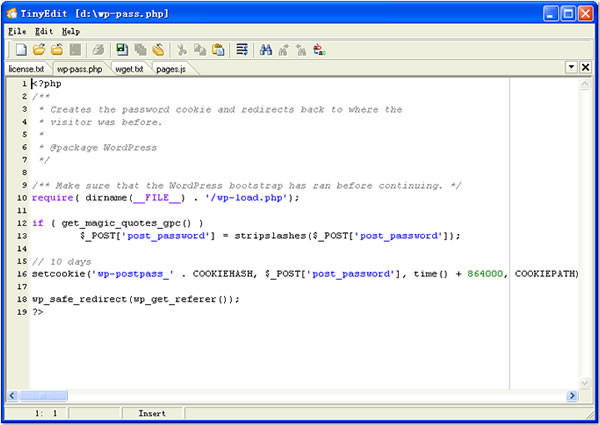The width and height of the screenshot is (600, 425).
Task: Click the scissors Cut icon
Action: (182, 49)
